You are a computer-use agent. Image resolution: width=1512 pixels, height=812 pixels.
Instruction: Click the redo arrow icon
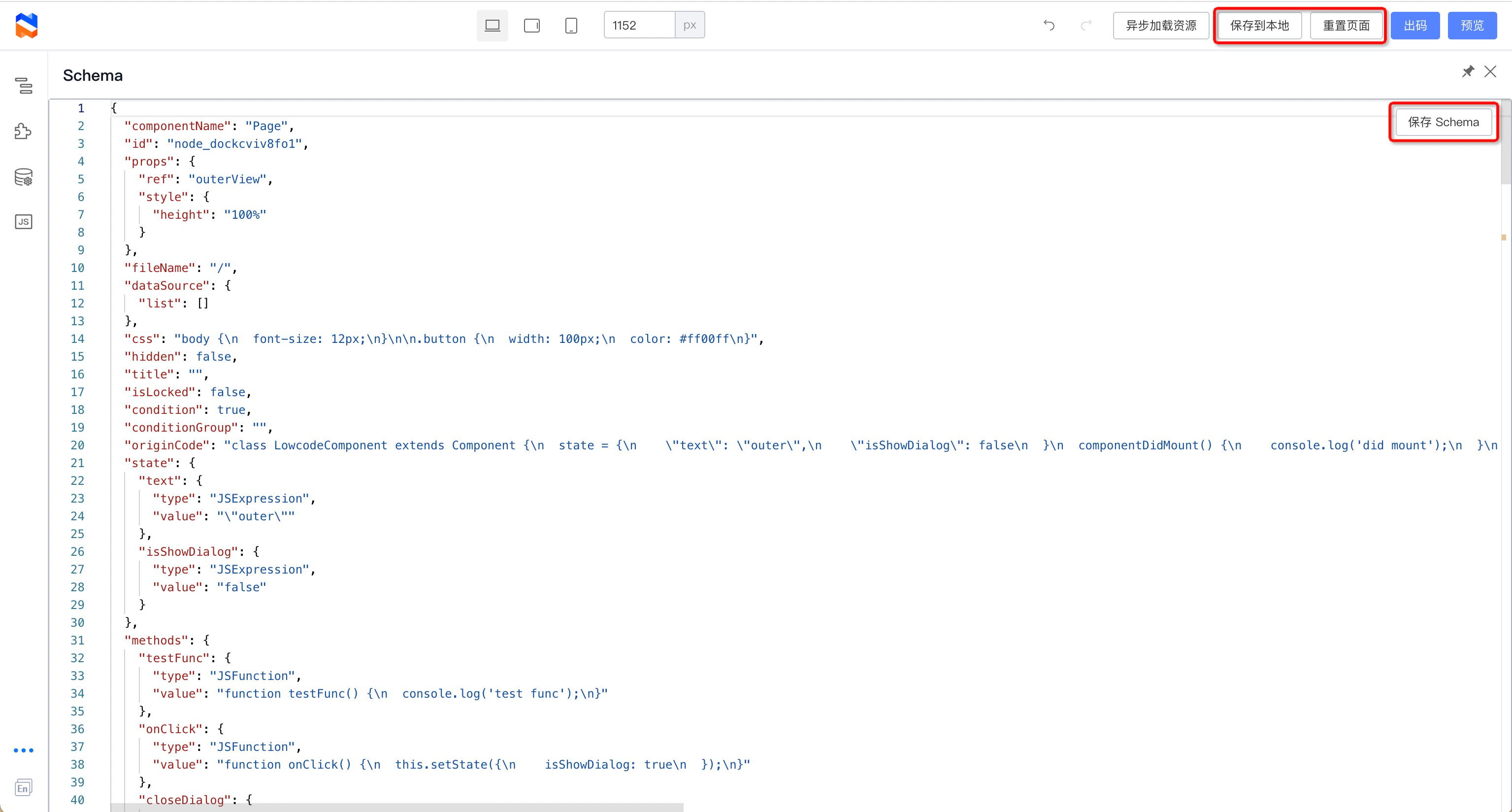[1086, 25]
